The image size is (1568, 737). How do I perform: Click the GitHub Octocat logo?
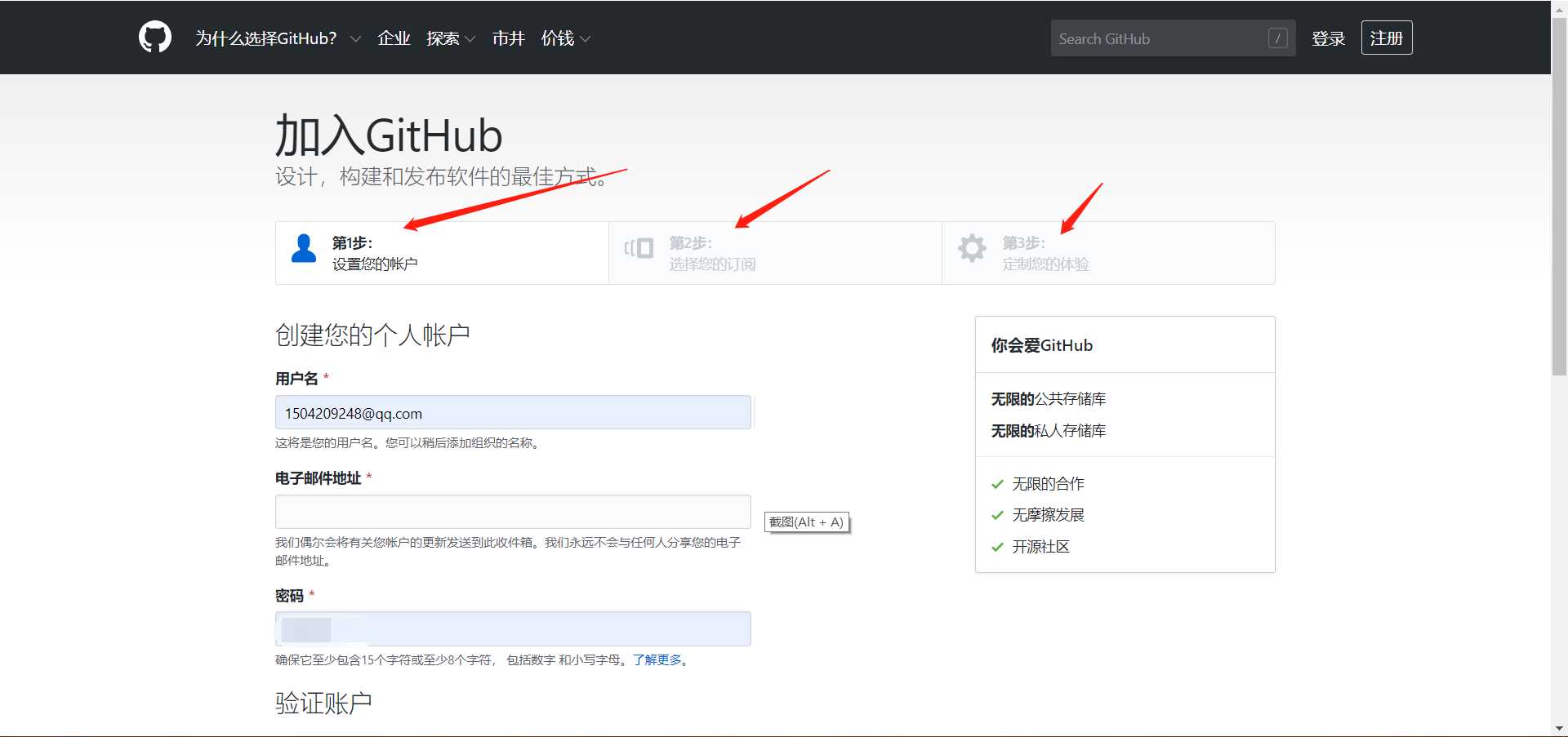[155, 38]
